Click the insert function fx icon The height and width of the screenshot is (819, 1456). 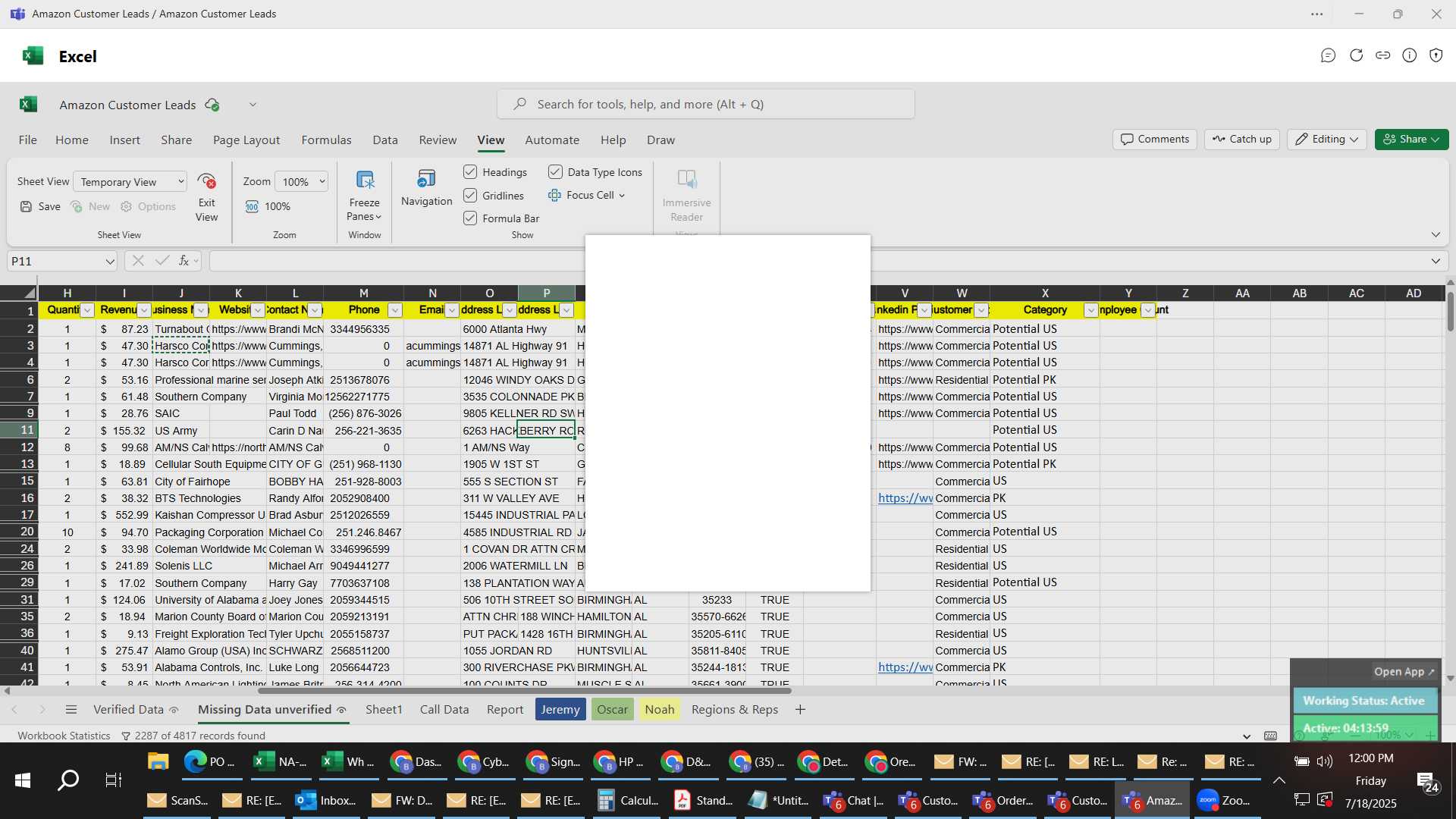point(184,261)
